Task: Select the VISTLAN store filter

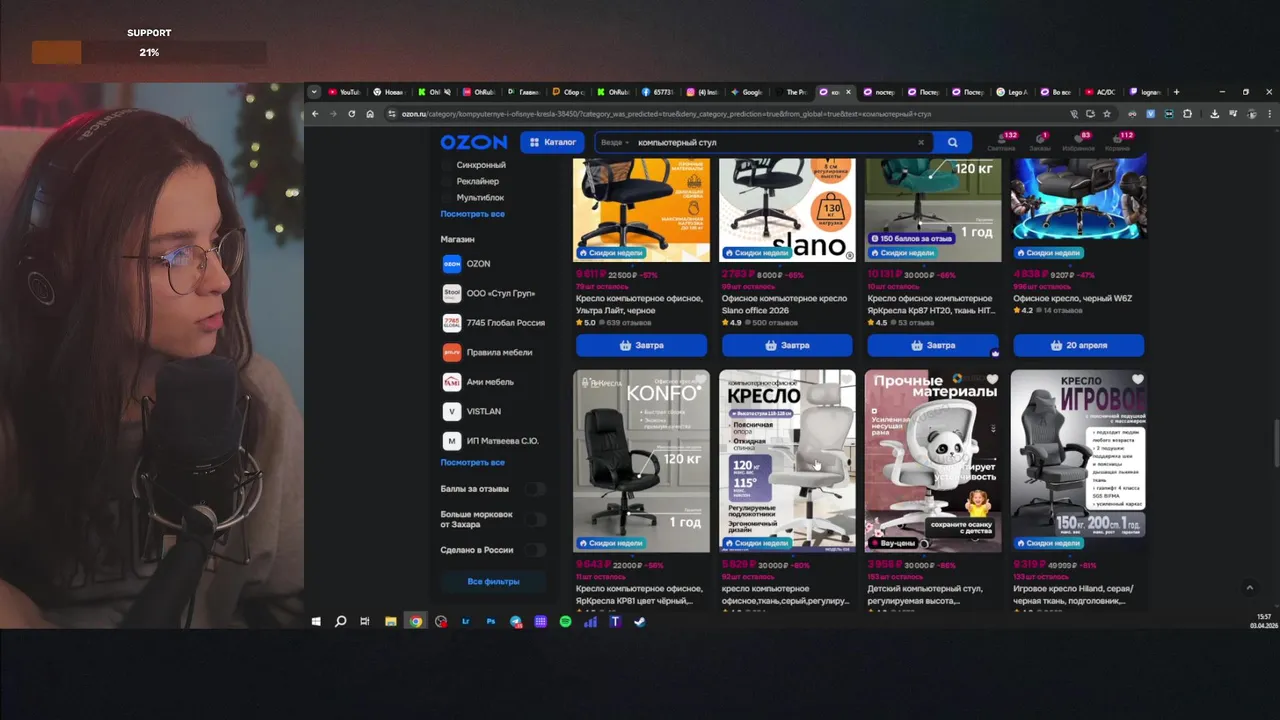Action: click(x=472, y=411)
